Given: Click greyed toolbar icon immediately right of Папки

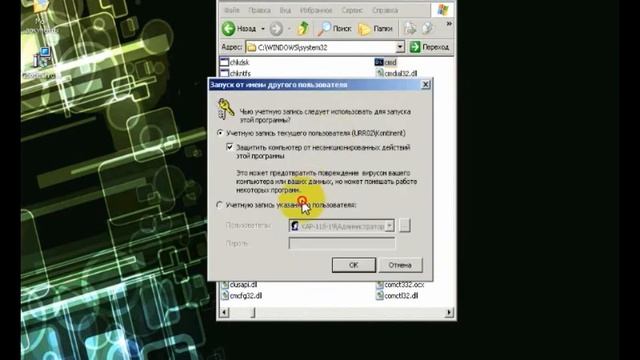Looking at the screenshot, I should point(409,28).
